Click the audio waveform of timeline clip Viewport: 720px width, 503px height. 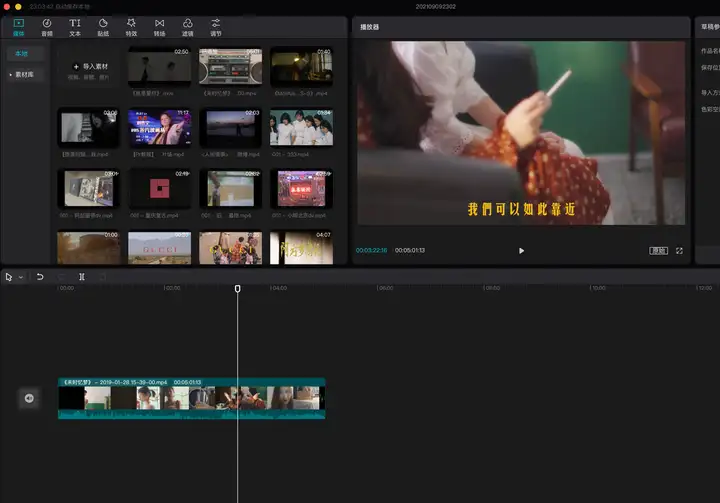tap(191, 414)
